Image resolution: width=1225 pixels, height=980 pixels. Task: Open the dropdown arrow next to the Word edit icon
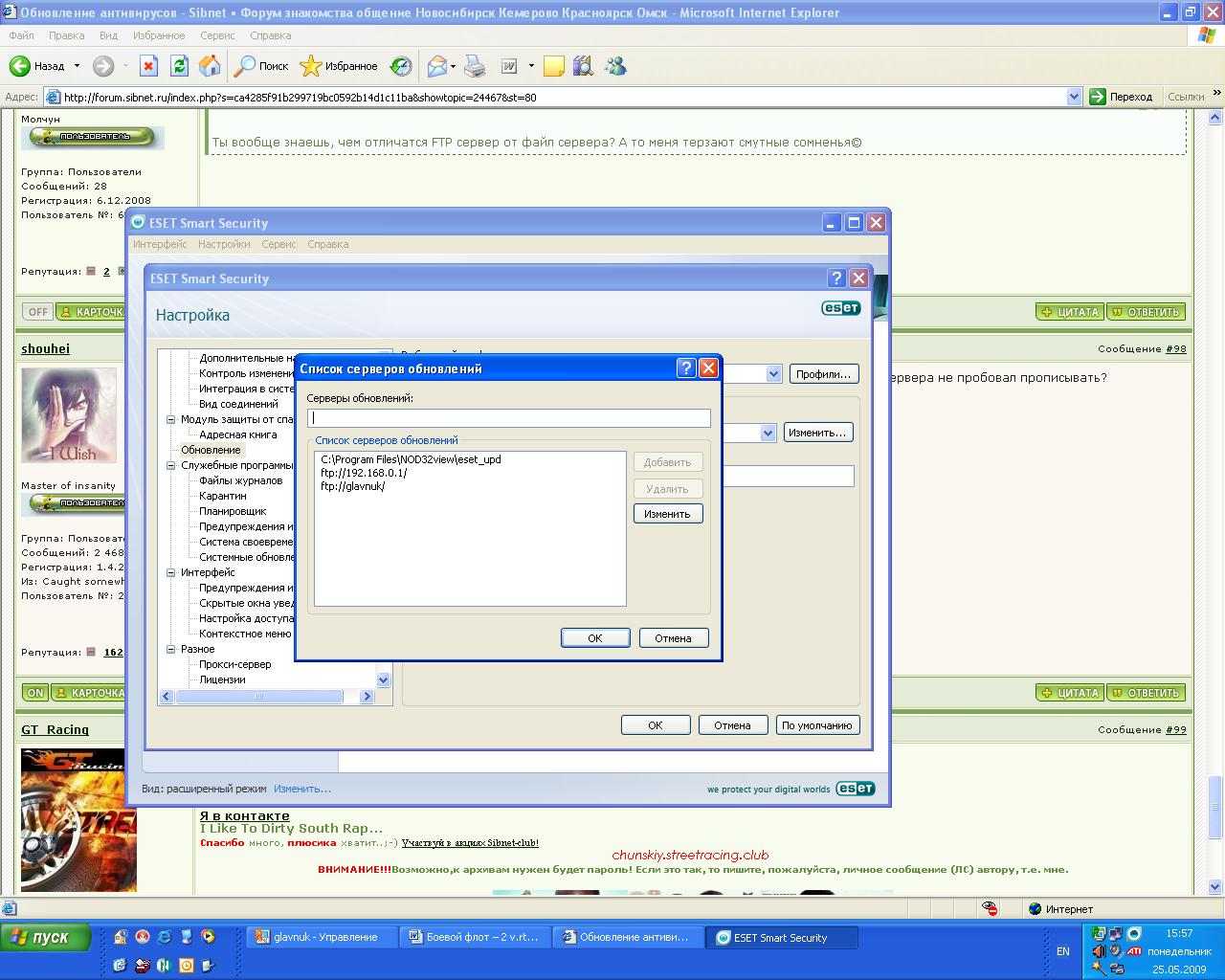[529, 66]
